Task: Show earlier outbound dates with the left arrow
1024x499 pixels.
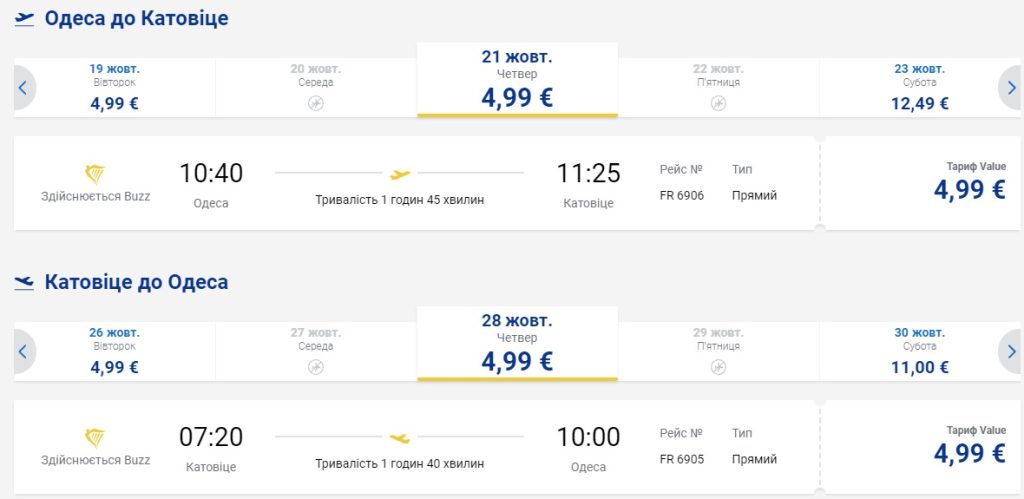Action: [22, 88]
